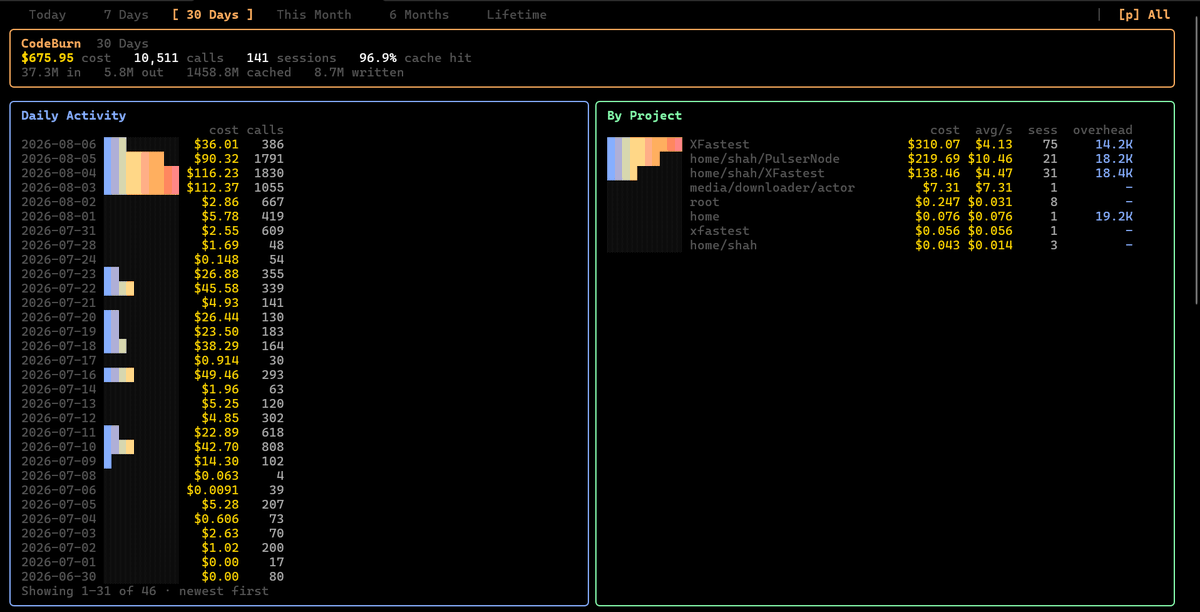Click the 19.2K overhead value
The image size is (1200, 612).
(1114, 217)
